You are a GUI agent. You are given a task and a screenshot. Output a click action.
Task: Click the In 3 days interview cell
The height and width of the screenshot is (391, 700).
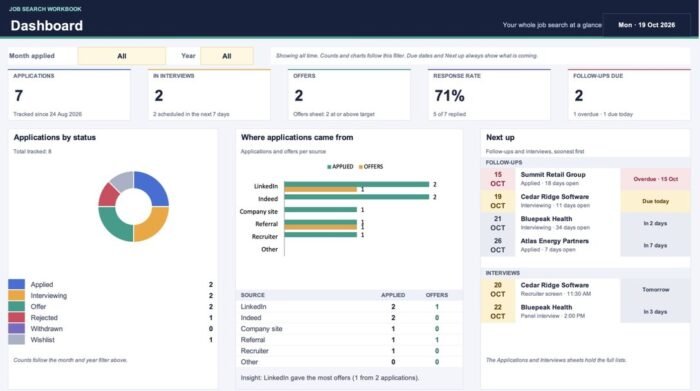click(x=655, y=312)
